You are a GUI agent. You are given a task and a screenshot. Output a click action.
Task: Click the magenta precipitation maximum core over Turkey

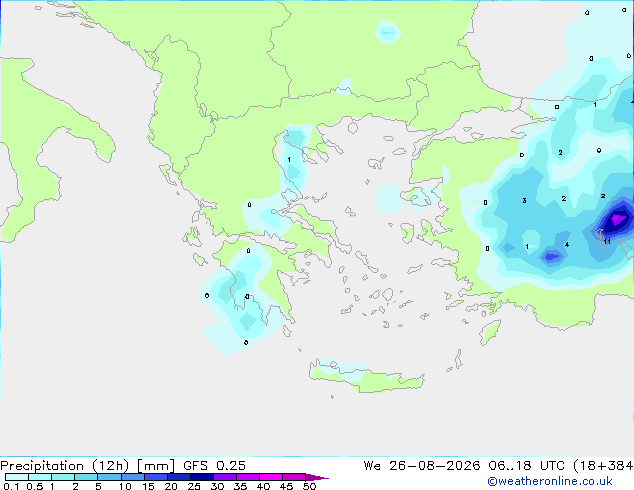pyautogui.click(x=618, y=220)
